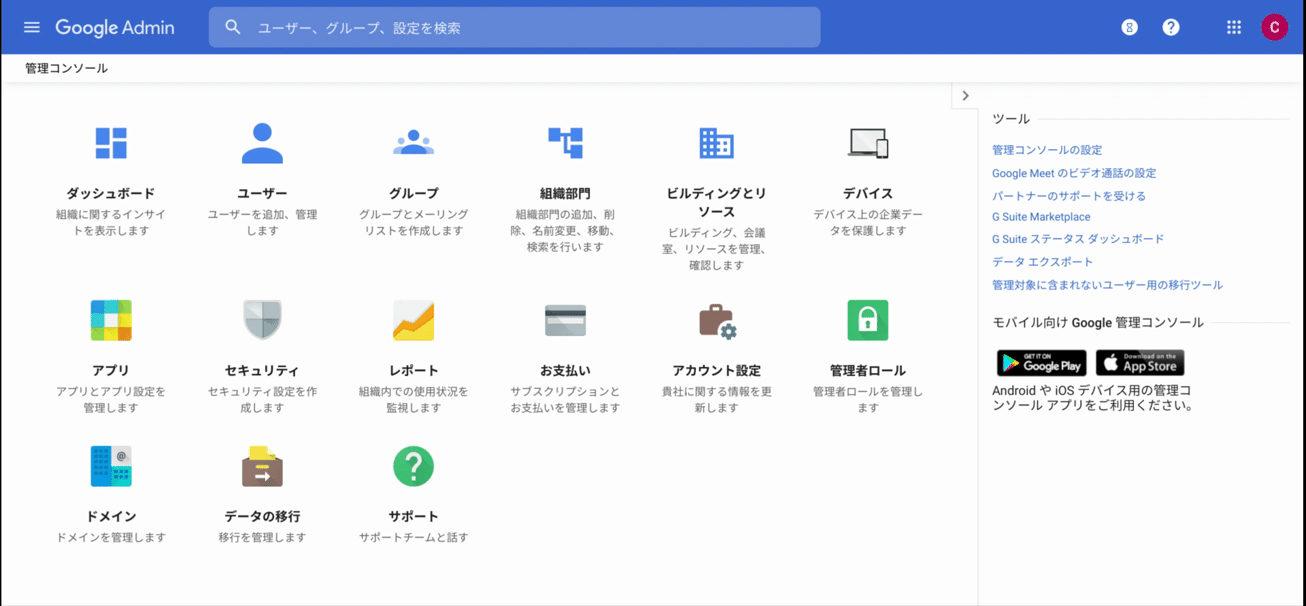
Task: Focus the user, group, settings search field
Action: [514, 27]
